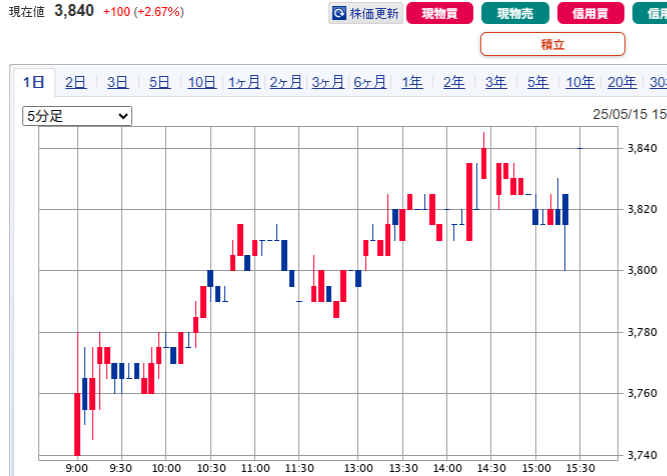667x476 pixels.
Task: Click the 信用買 margin buy button
Action: pos(590,13)
